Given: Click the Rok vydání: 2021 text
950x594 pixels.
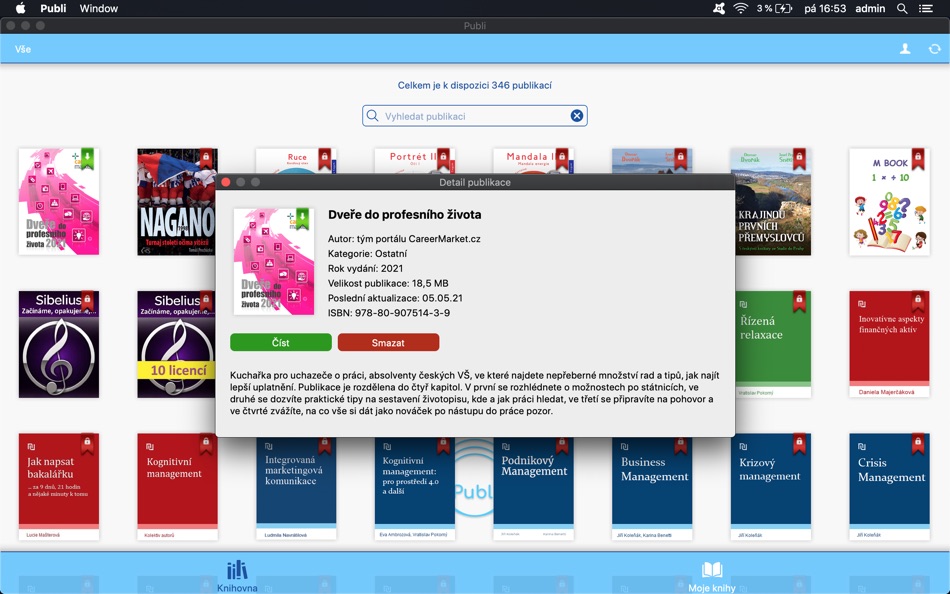Looking at the screenshot, I should point(365,269).
